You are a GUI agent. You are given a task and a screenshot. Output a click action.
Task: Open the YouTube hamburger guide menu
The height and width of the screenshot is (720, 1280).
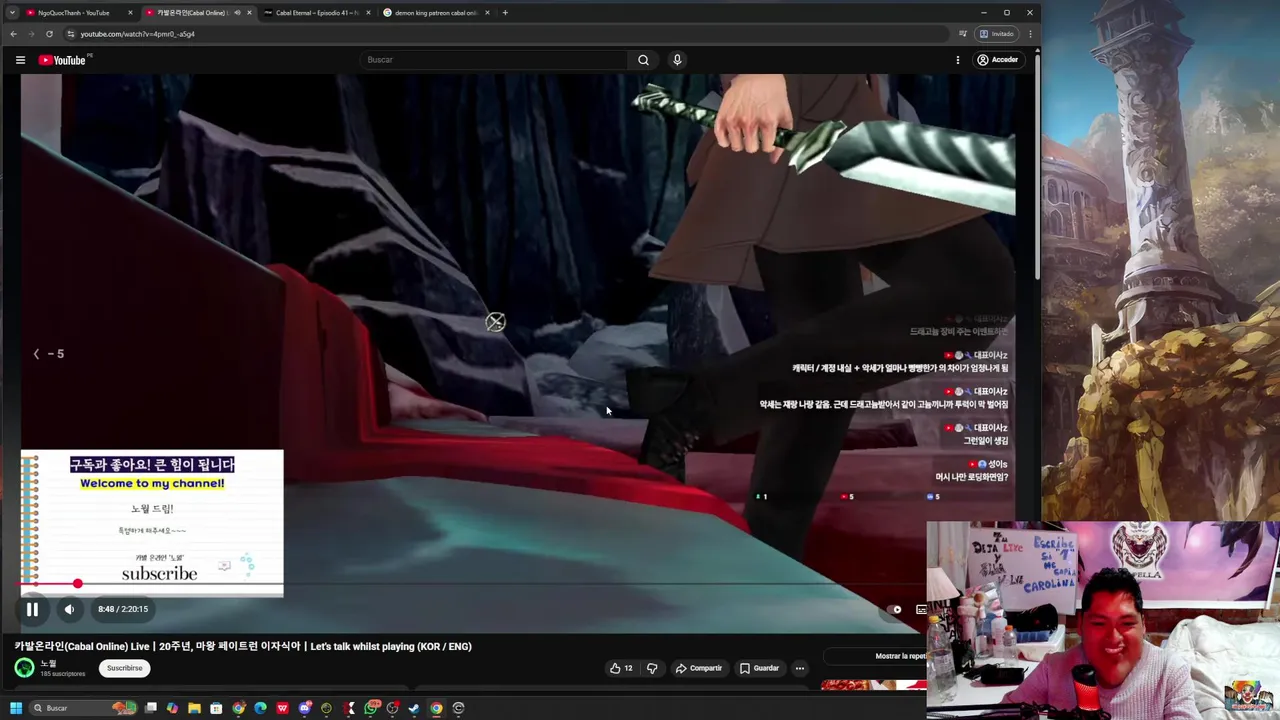(x=20, y=60)
